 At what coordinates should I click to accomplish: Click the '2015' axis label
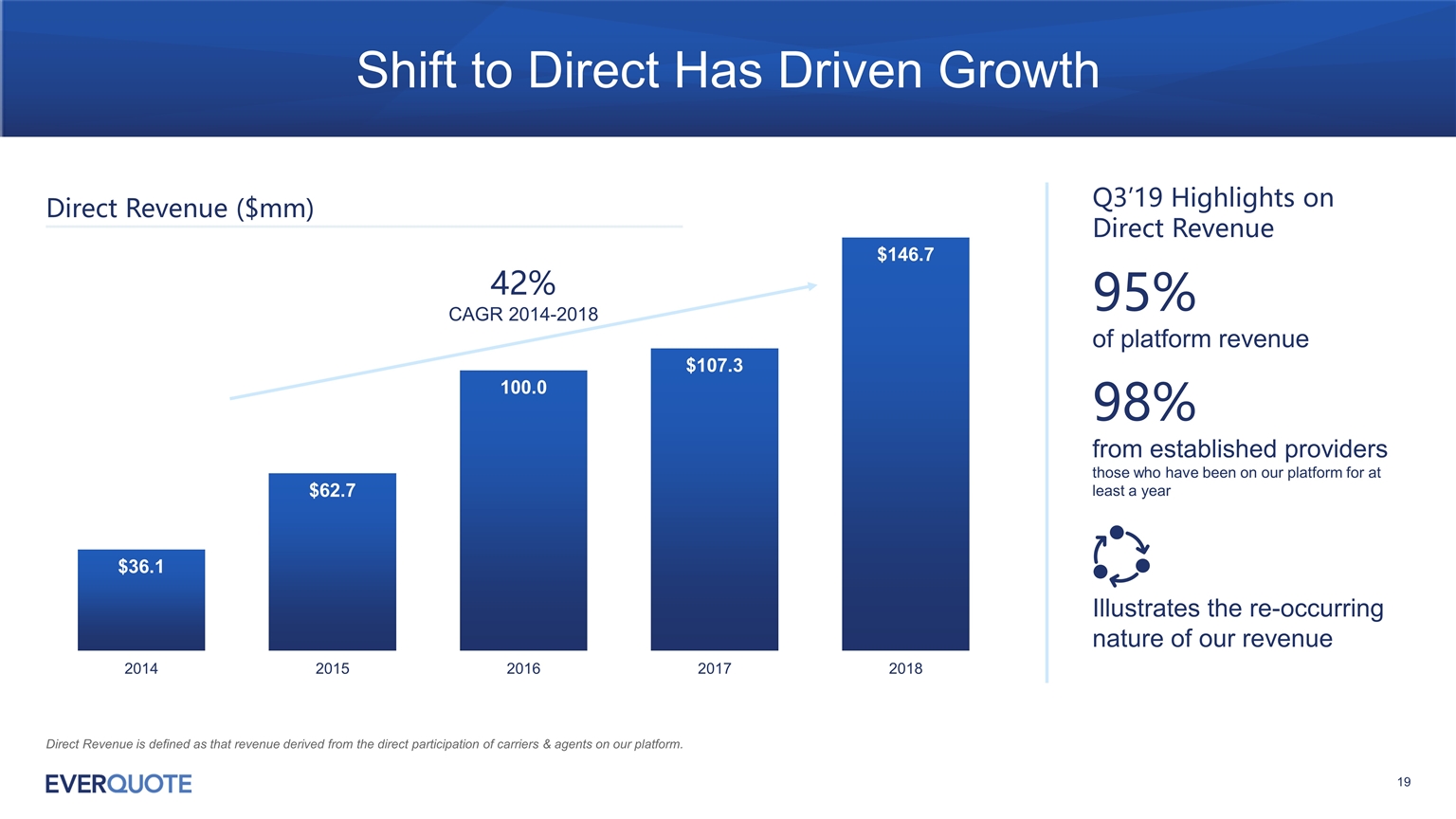coord(332,668)
